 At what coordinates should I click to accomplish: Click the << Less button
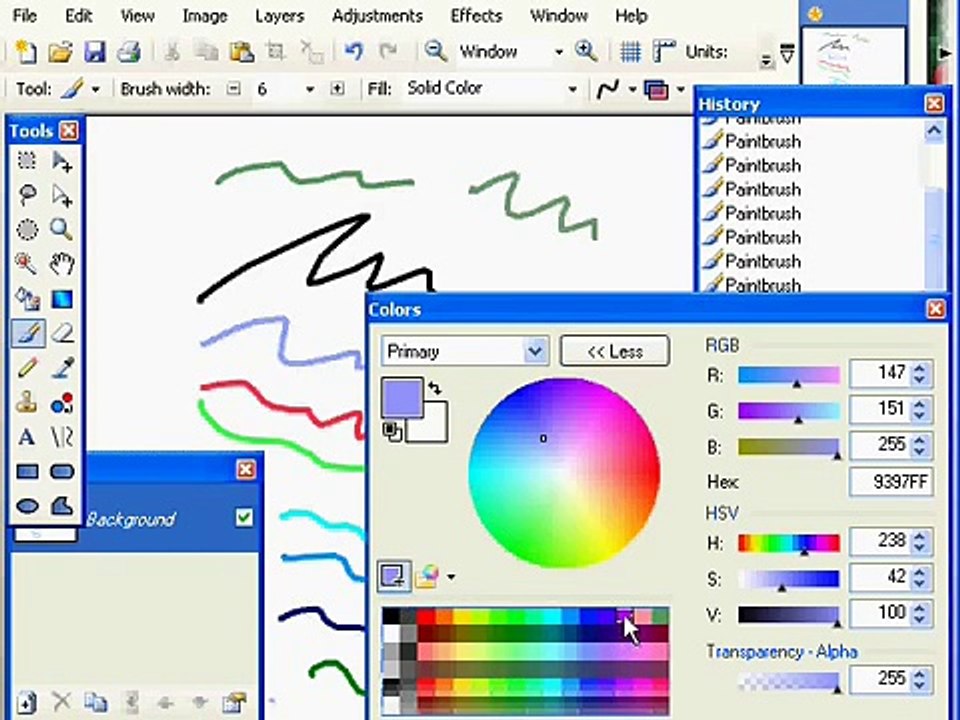coord(615,351)
